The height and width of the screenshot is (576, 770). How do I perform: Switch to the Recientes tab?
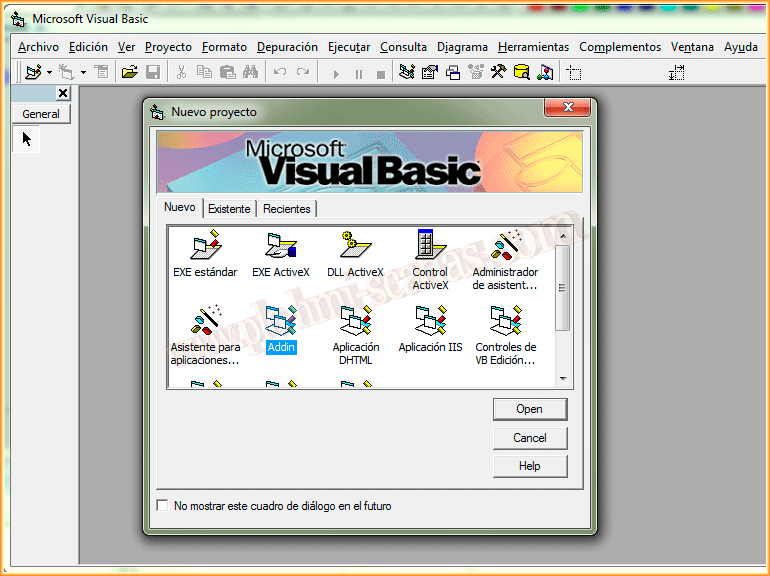pos(287,209)
